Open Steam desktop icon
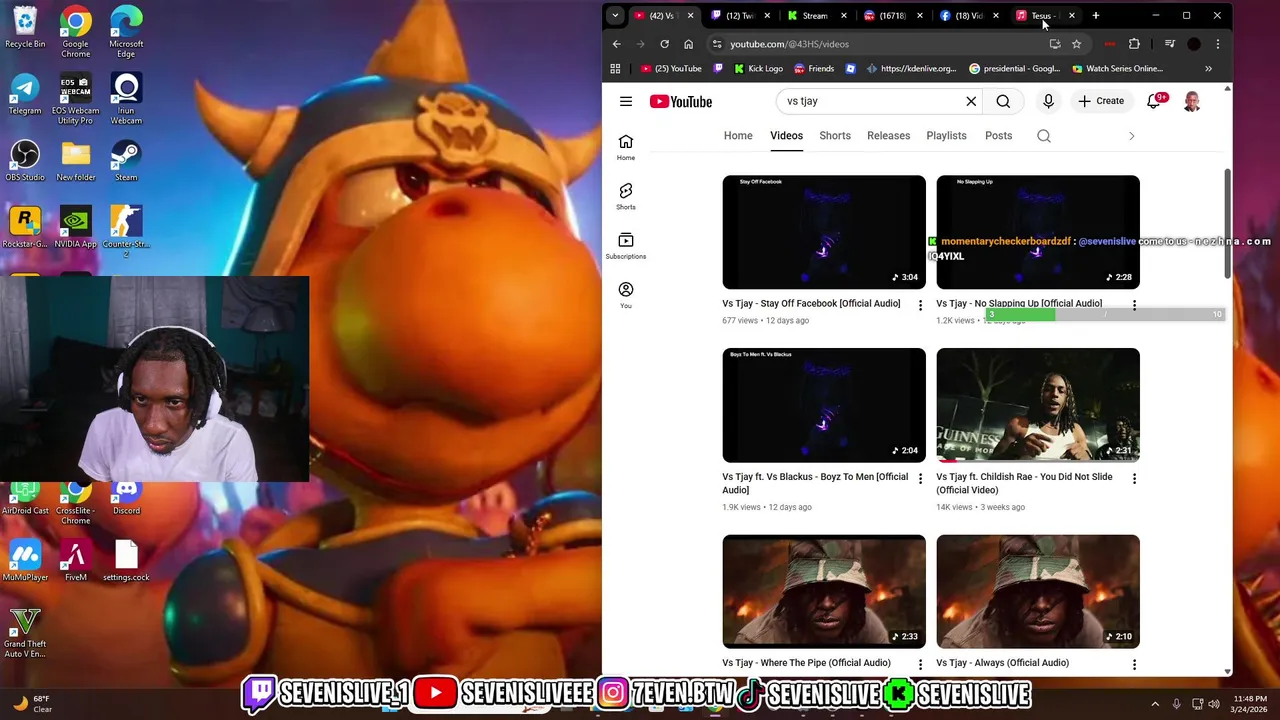This screenshot has height=720, width=1280. [126, 160]
